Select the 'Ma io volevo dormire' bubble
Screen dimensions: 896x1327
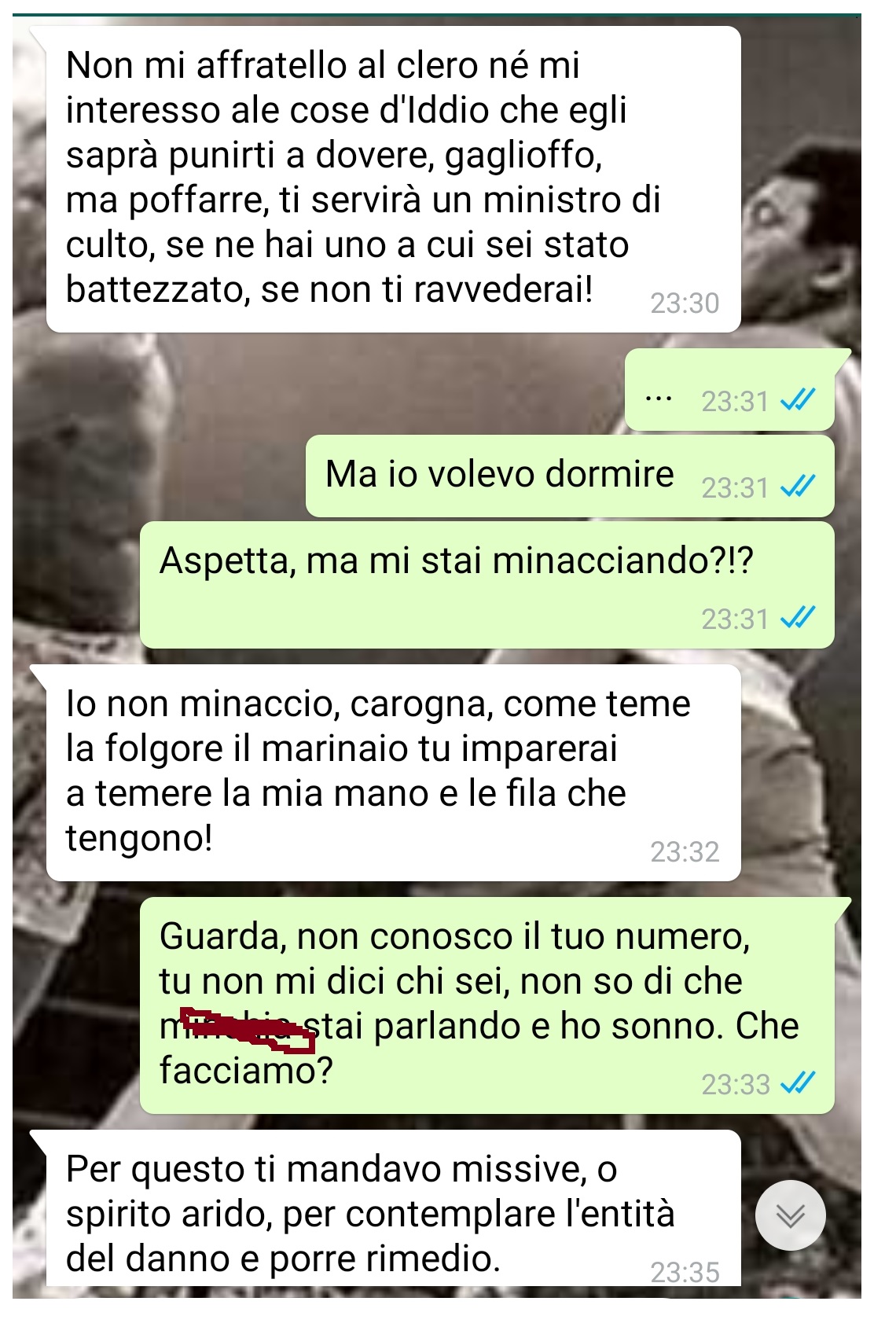(x=570, y=476)
